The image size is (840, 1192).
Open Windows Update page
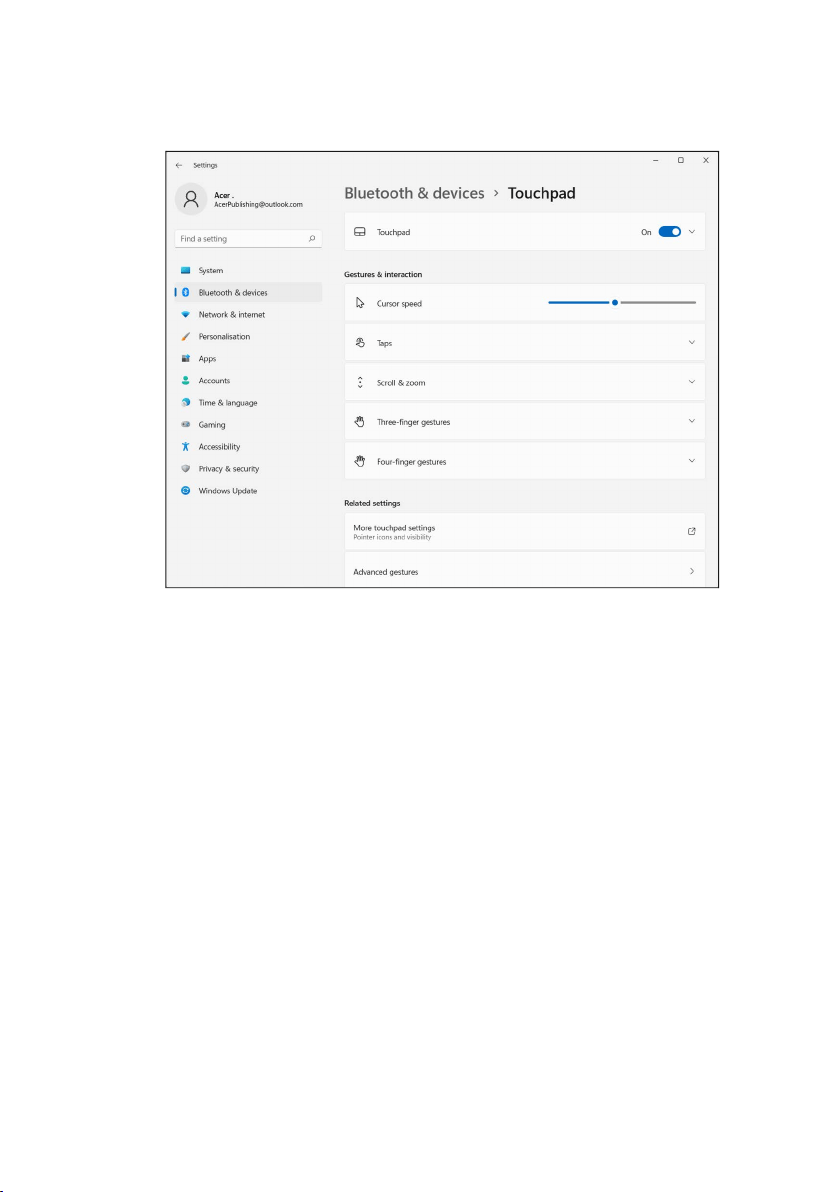249,490
